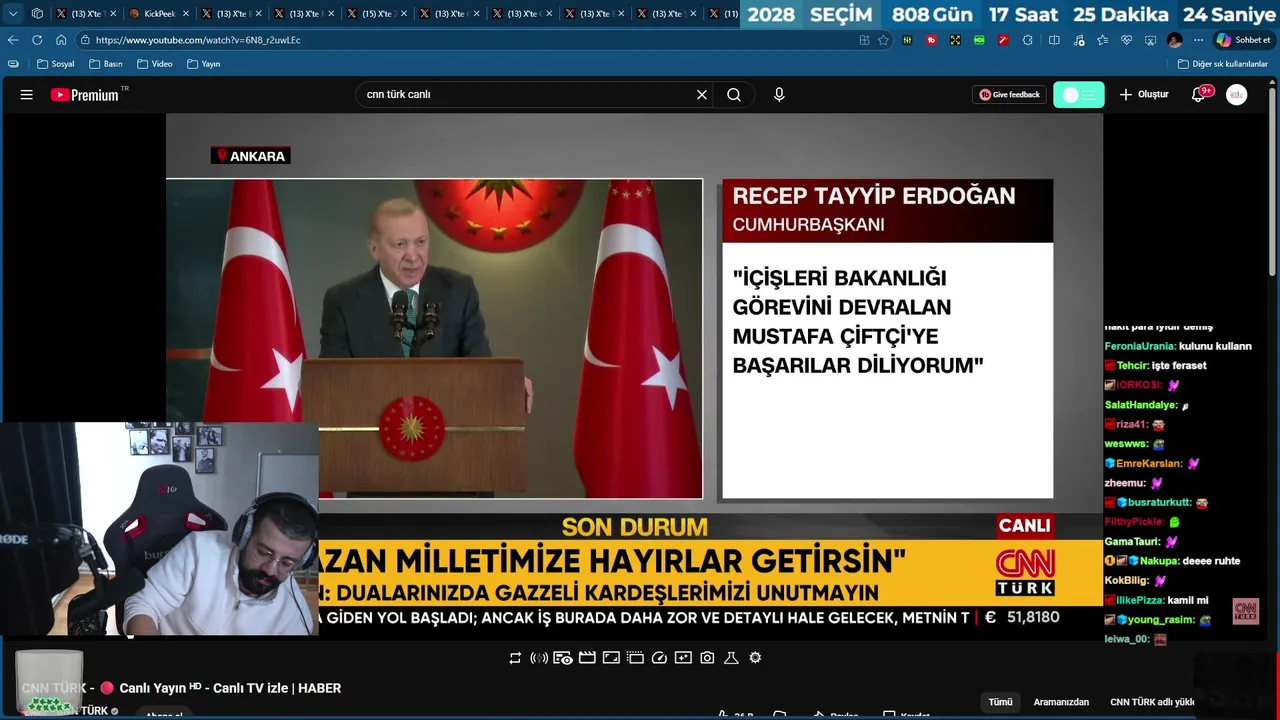
Task: Click the browser home button
Action: point(61,40)
